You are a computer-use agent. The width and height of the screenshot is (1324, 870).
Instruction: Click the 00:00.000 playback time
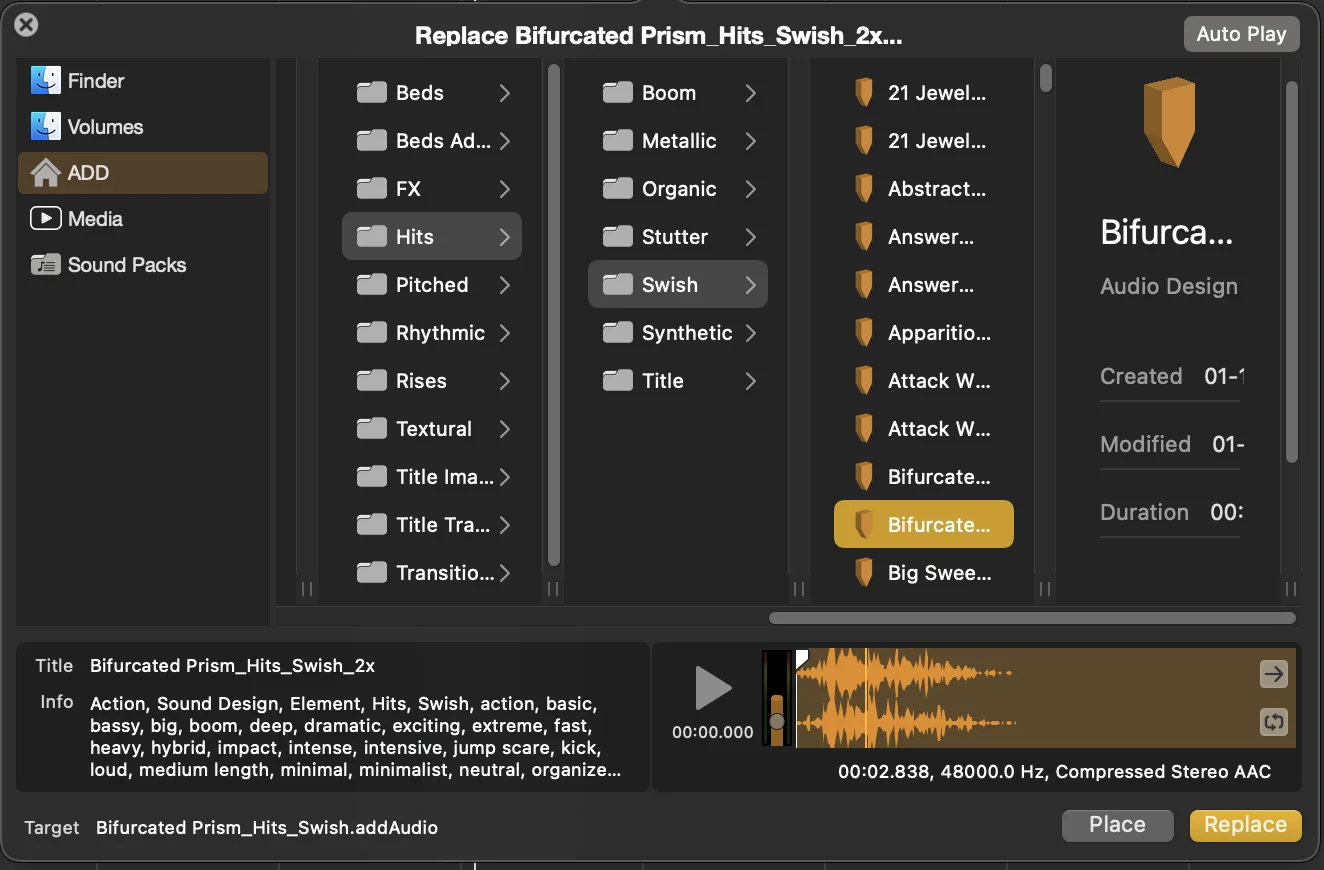point(713,732)
